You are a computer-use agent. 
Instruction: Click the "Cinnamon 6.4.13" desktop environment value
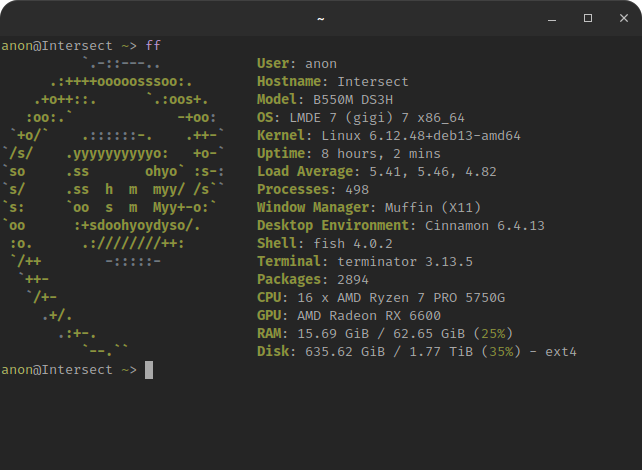pyautogui.click(x=485, y=226)
